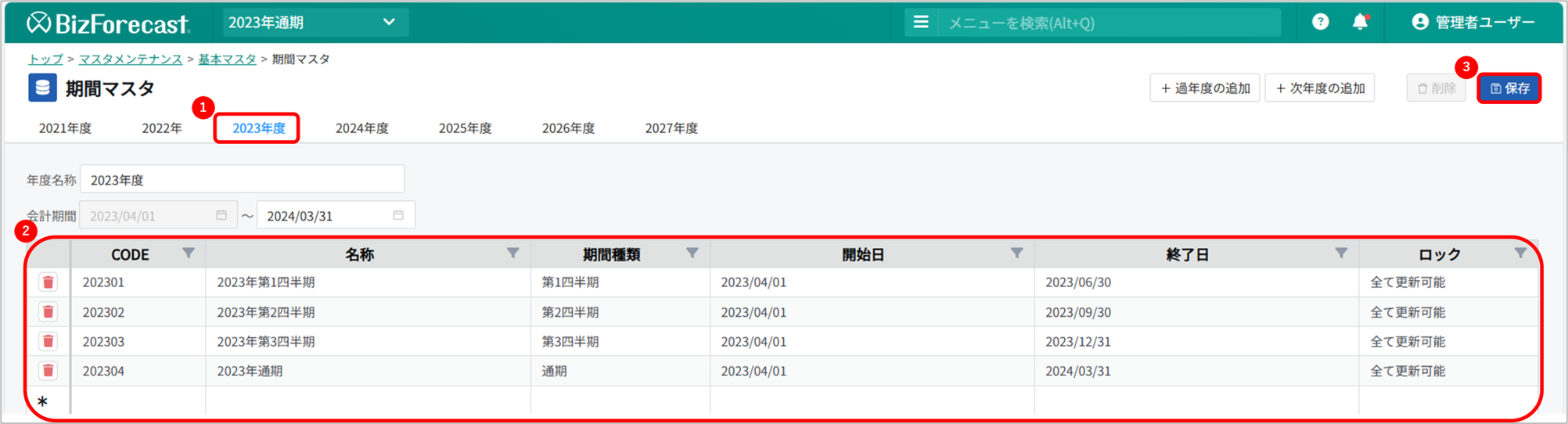Open the hamburger menu icon
The image size is (1568, 424).
coord(921,22)
